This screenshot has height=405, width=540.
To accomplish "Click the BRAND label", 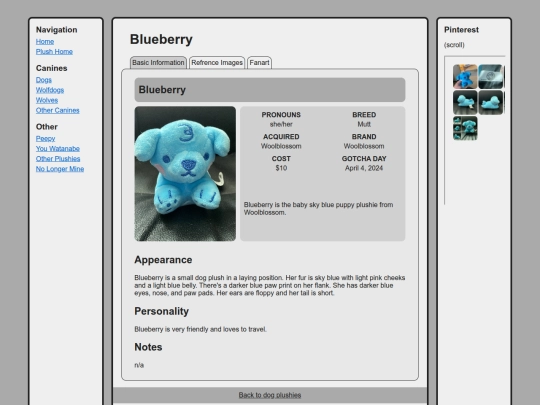I will (x=364, y=137).
